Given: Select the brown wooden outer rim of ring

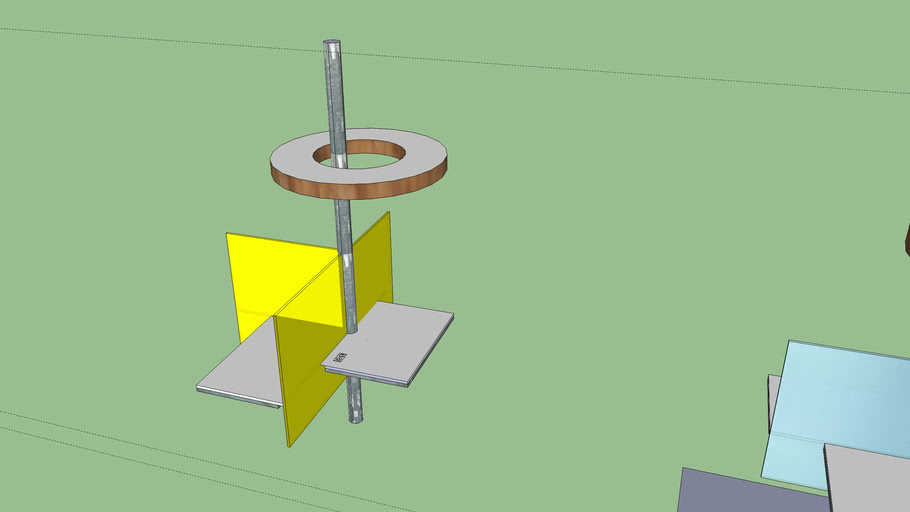Looking at the screenshot, I should coord(360,188).
